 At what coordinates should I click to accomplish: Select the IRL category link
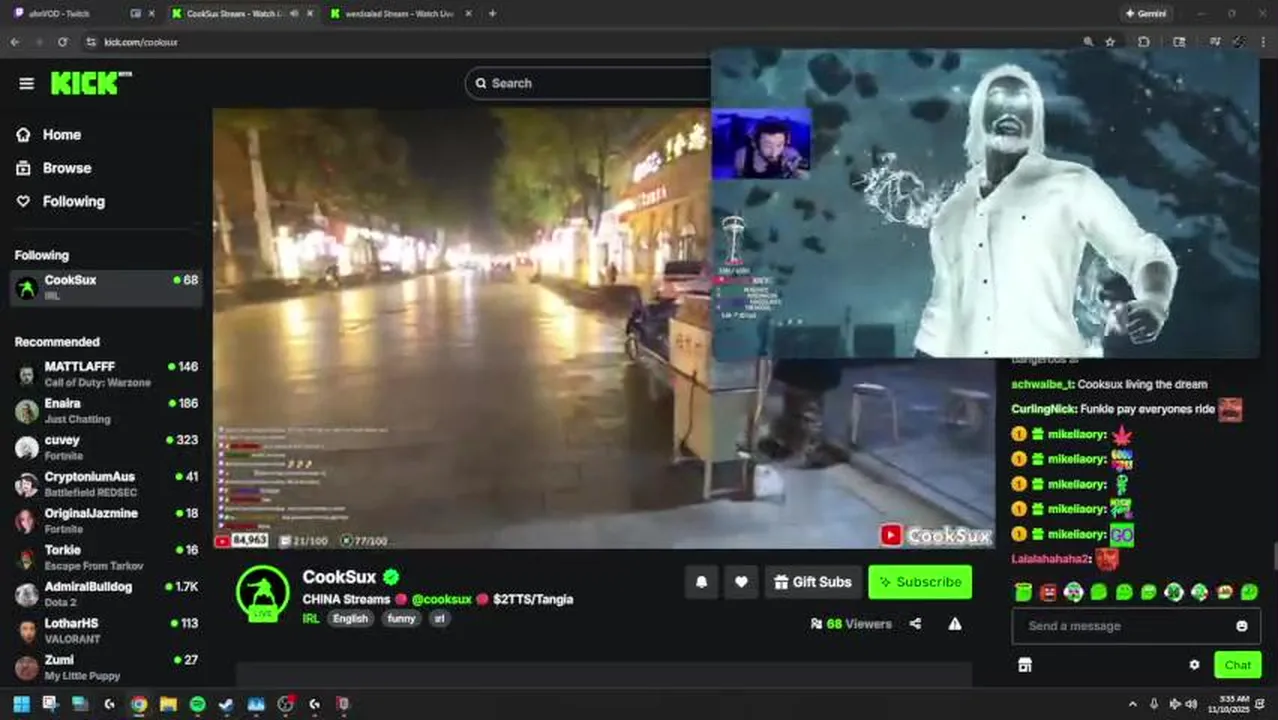tap(311, 618)
